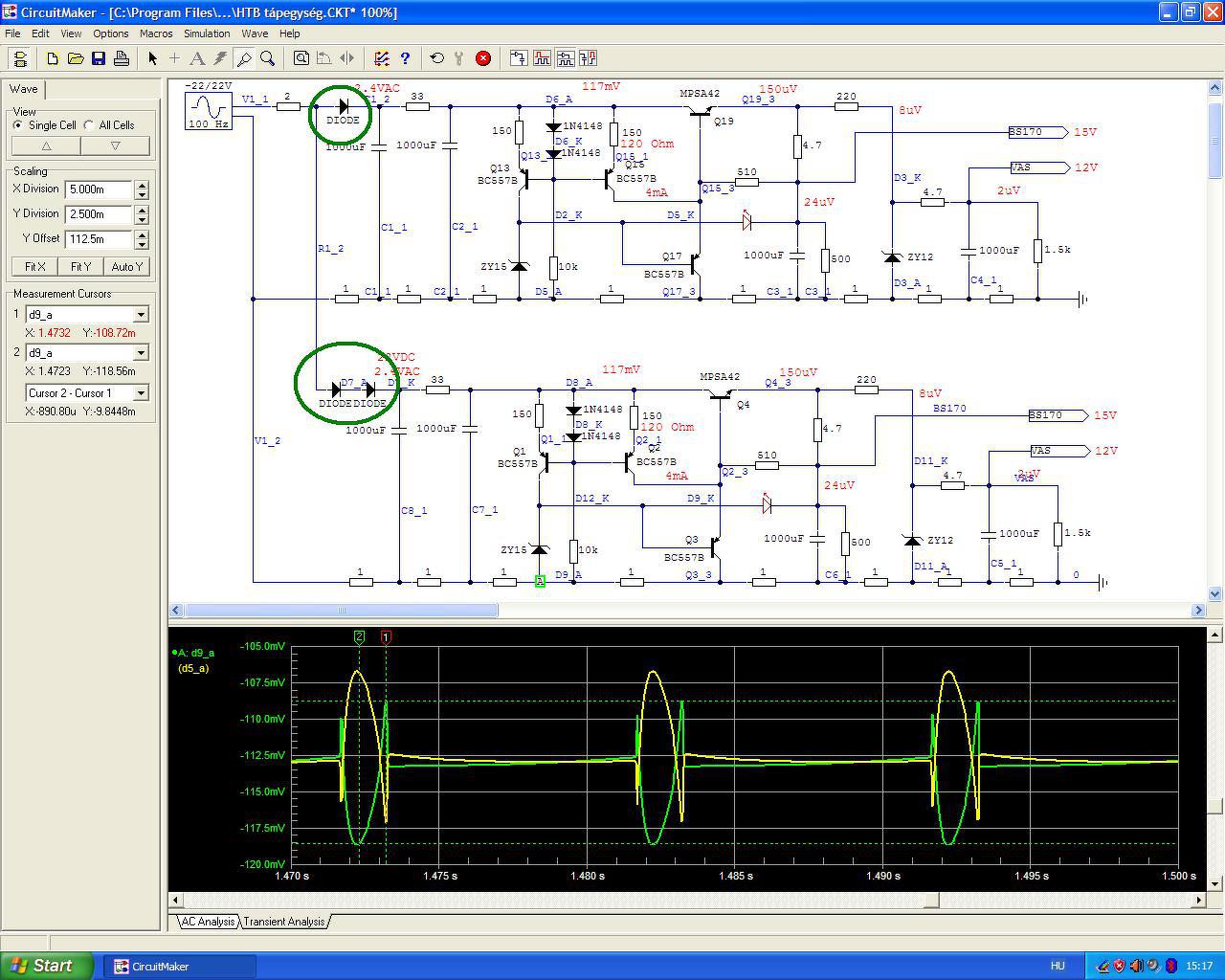The height and width of the screenshot is (980, 1225).
Task: Save the circuit with floppy disk icon
Action: (99, 58)
